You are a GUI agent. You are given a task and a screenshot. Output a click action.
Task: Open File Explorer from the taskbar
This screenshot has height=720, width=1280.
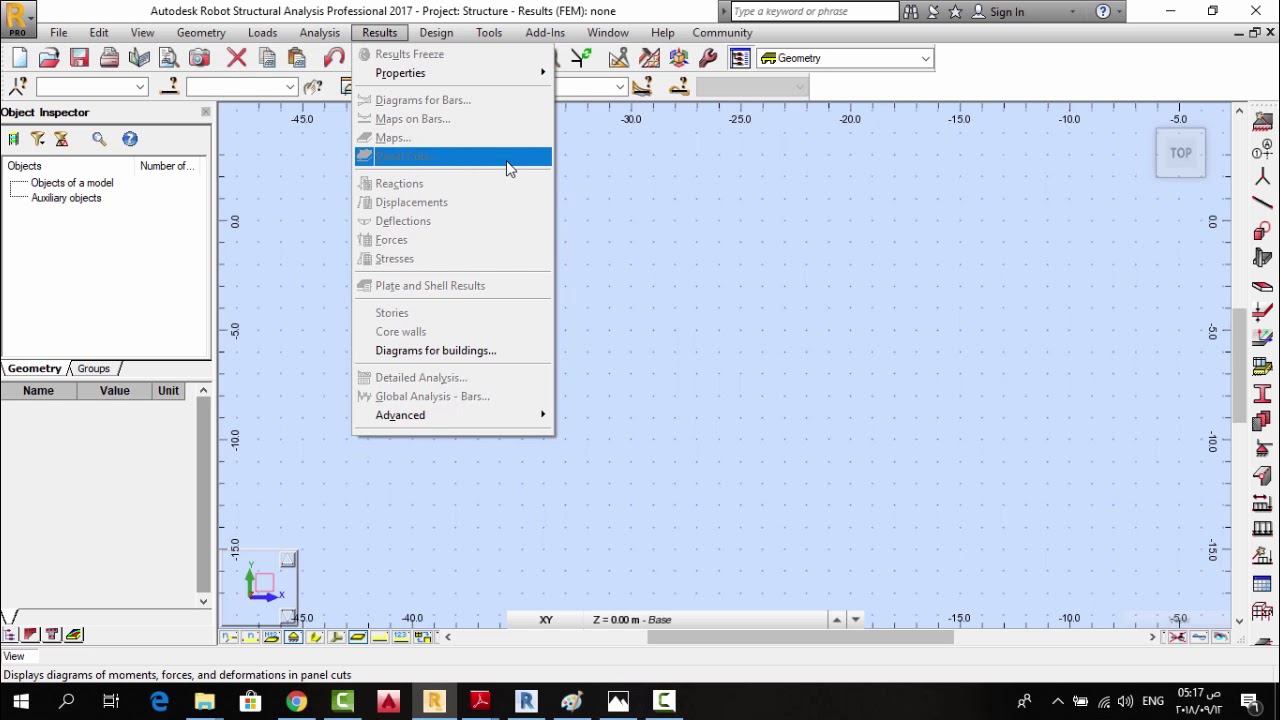pos(204,701)
